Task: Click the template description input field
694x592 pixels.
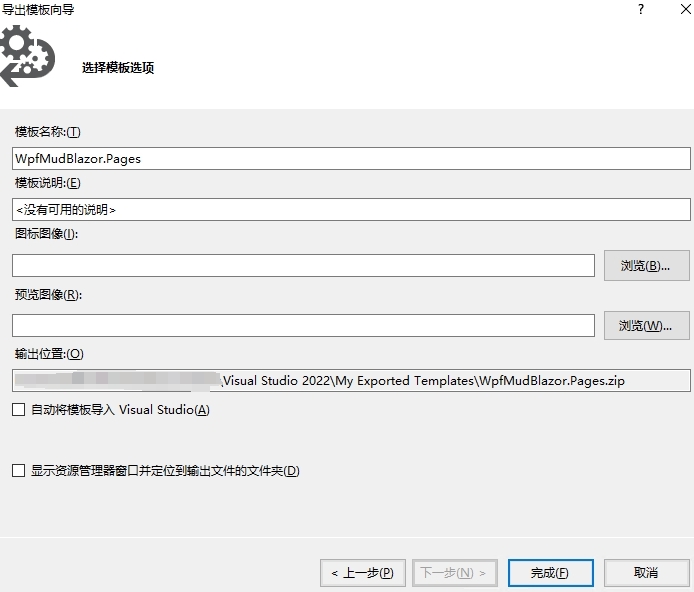Action: pyautogui.click(x=351, y=209)
